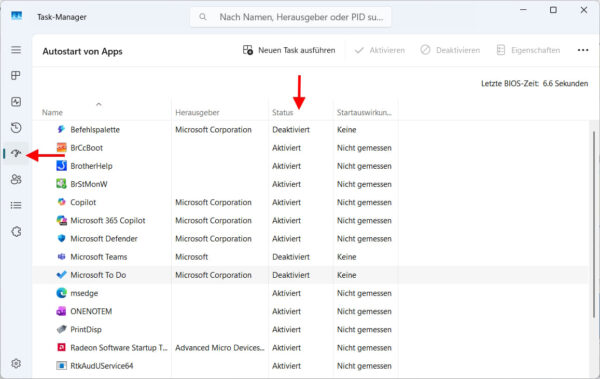600x379 pixels.
Task: Select the BrotherHelp entry name
Action: click(x=91, y=166)
